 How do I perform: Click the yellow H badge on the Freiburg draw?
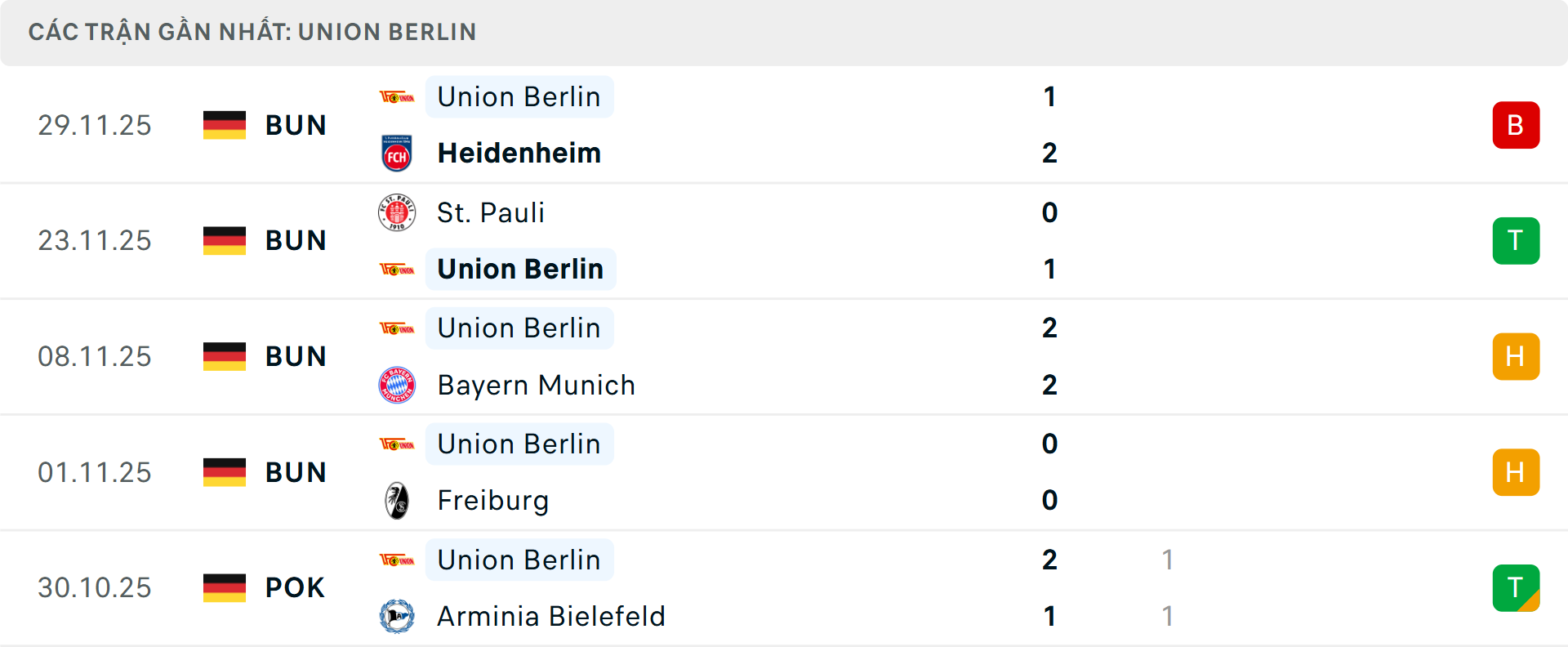coord(1516,471)
